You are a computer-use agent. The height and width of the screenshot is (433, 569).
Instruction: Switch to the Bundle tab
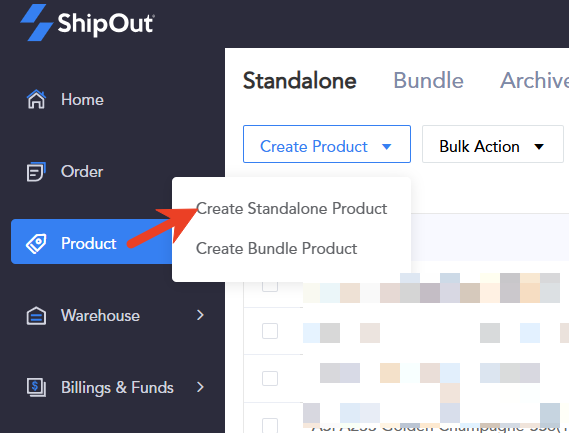pyautogui.click(x=429, y=80)
